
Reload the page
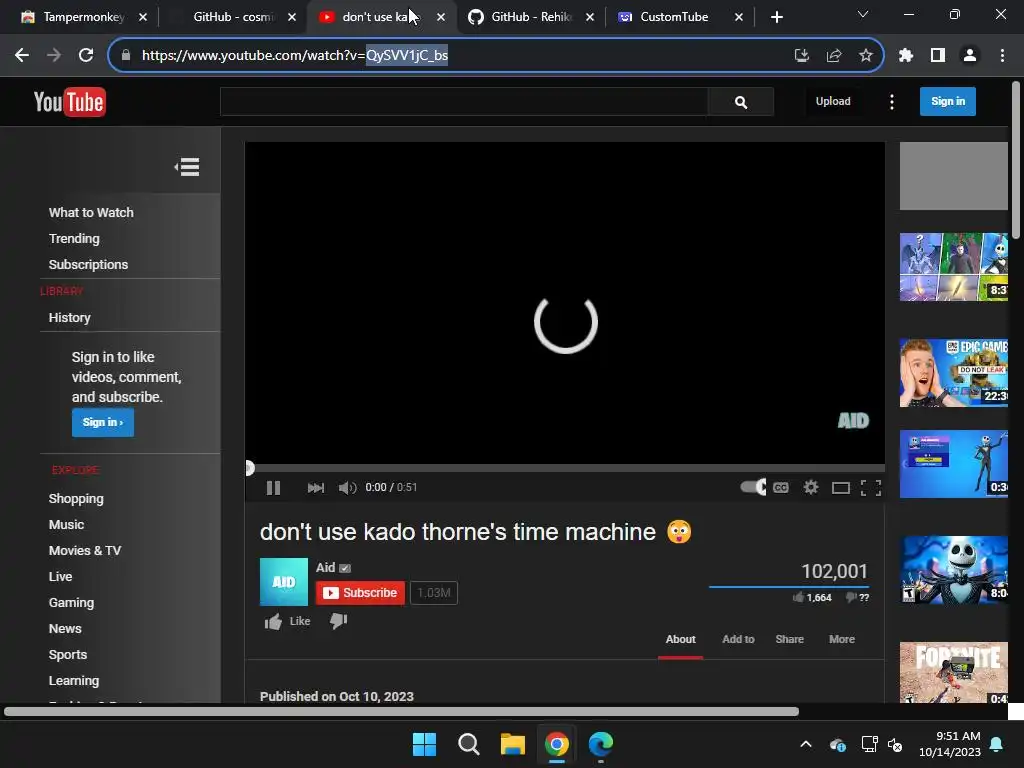pyautogui.click(x=86, y=56)
